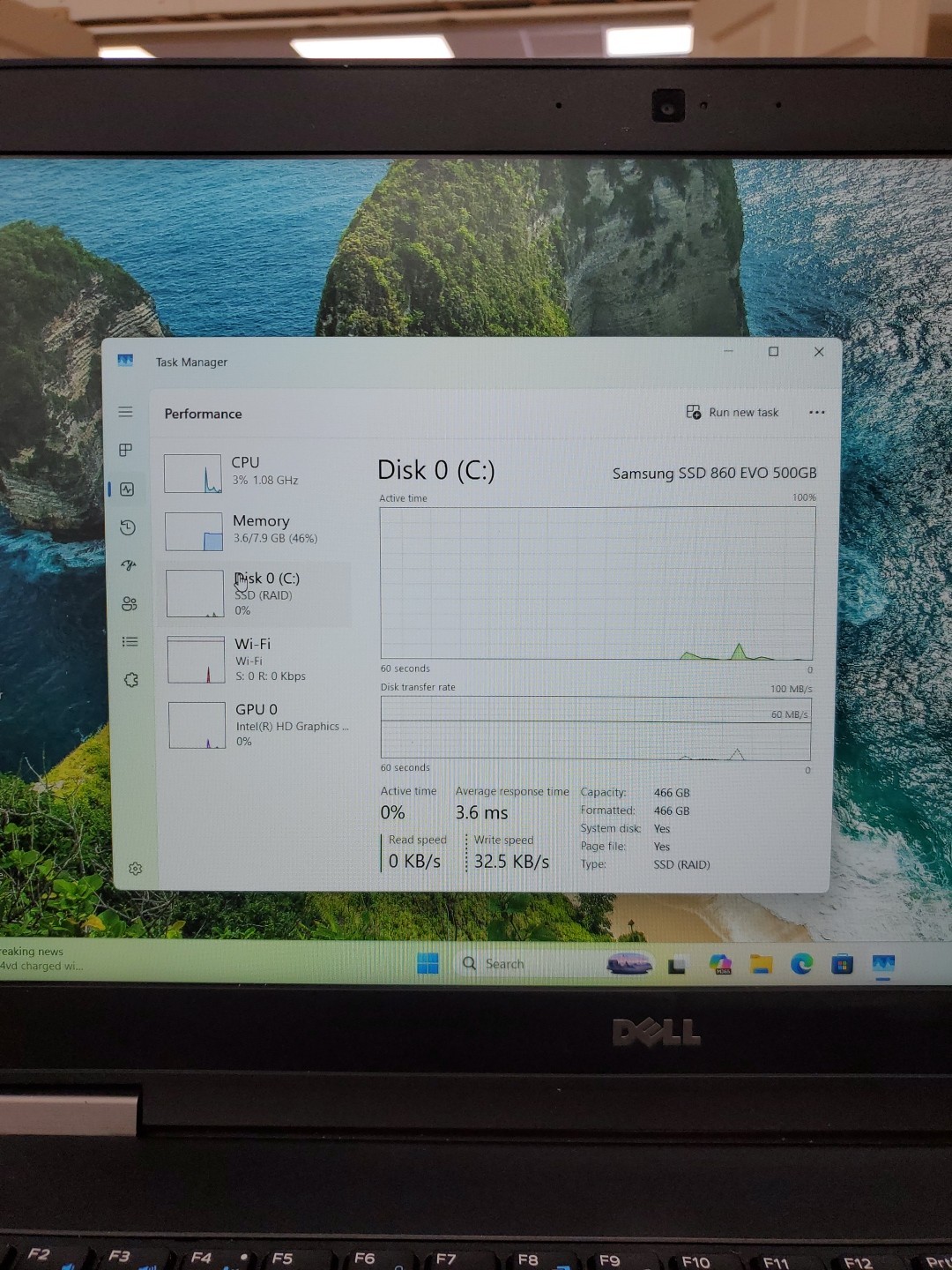Click the System disk Yes value
This screenshot has height=1270, width=952.
pos(662,829)
